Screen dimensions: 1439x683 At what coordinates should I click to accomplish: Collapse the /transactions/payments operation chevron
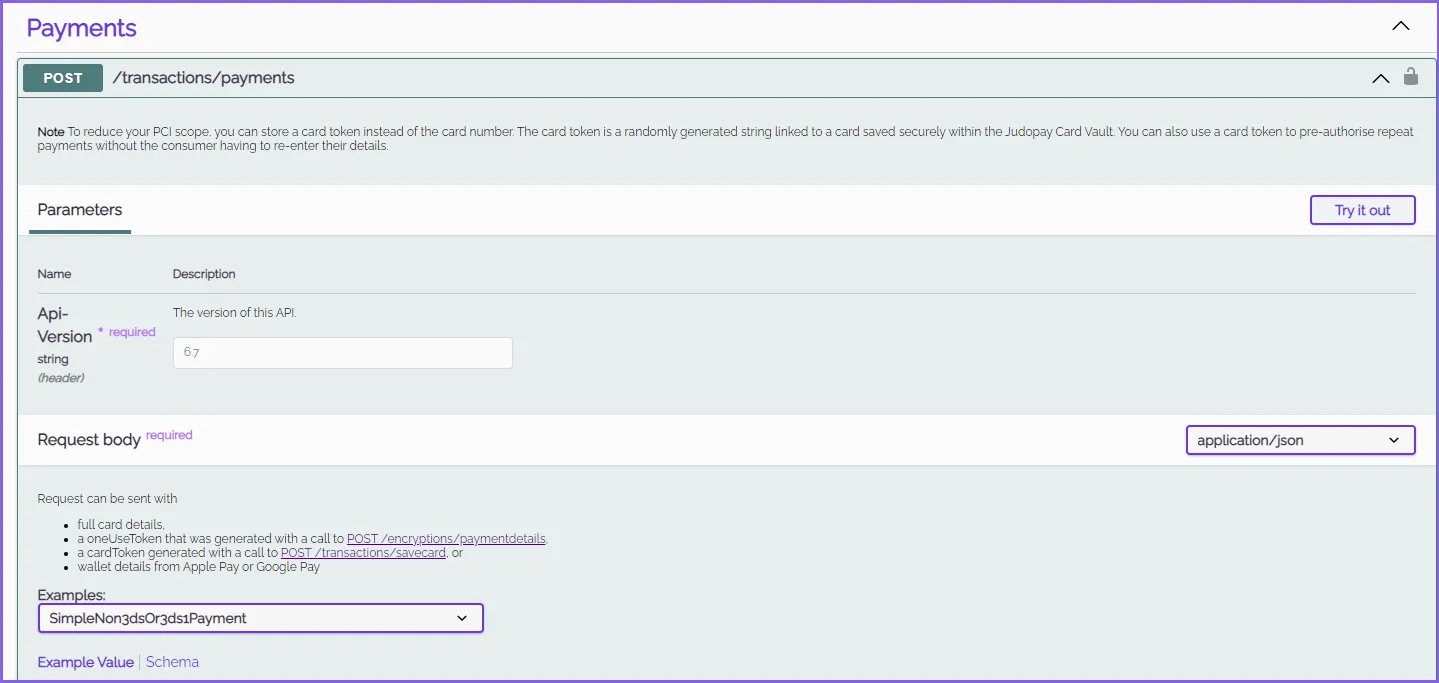1380,78
